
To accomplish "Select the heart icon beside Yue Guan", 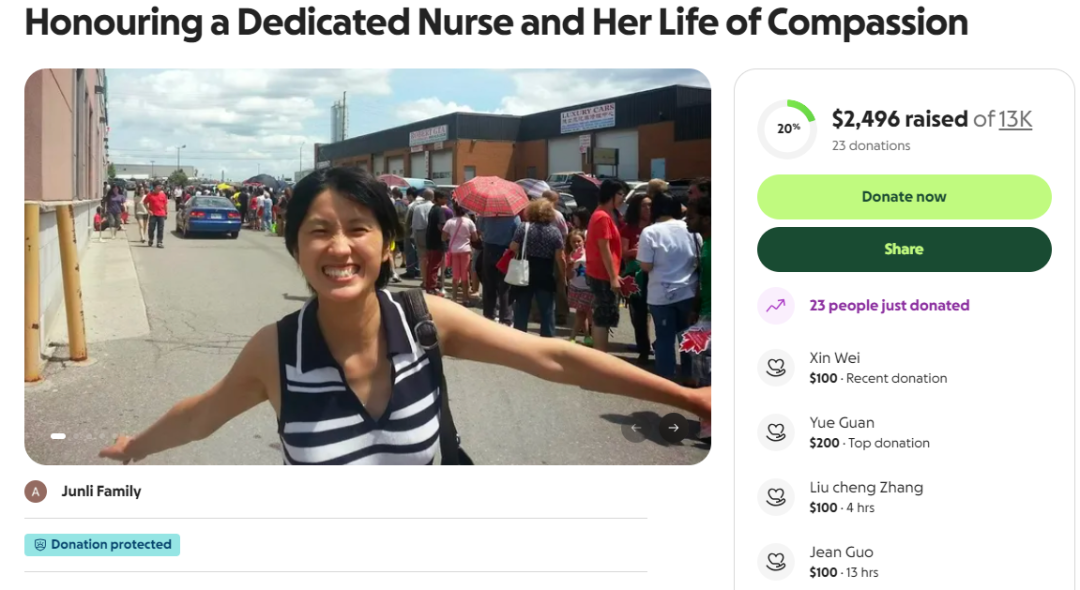I will point(776,432).
